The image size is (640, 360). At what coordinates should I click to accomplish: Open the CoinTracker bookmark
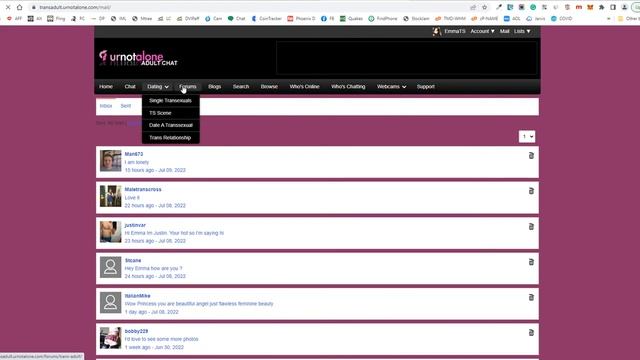point(267,18)
